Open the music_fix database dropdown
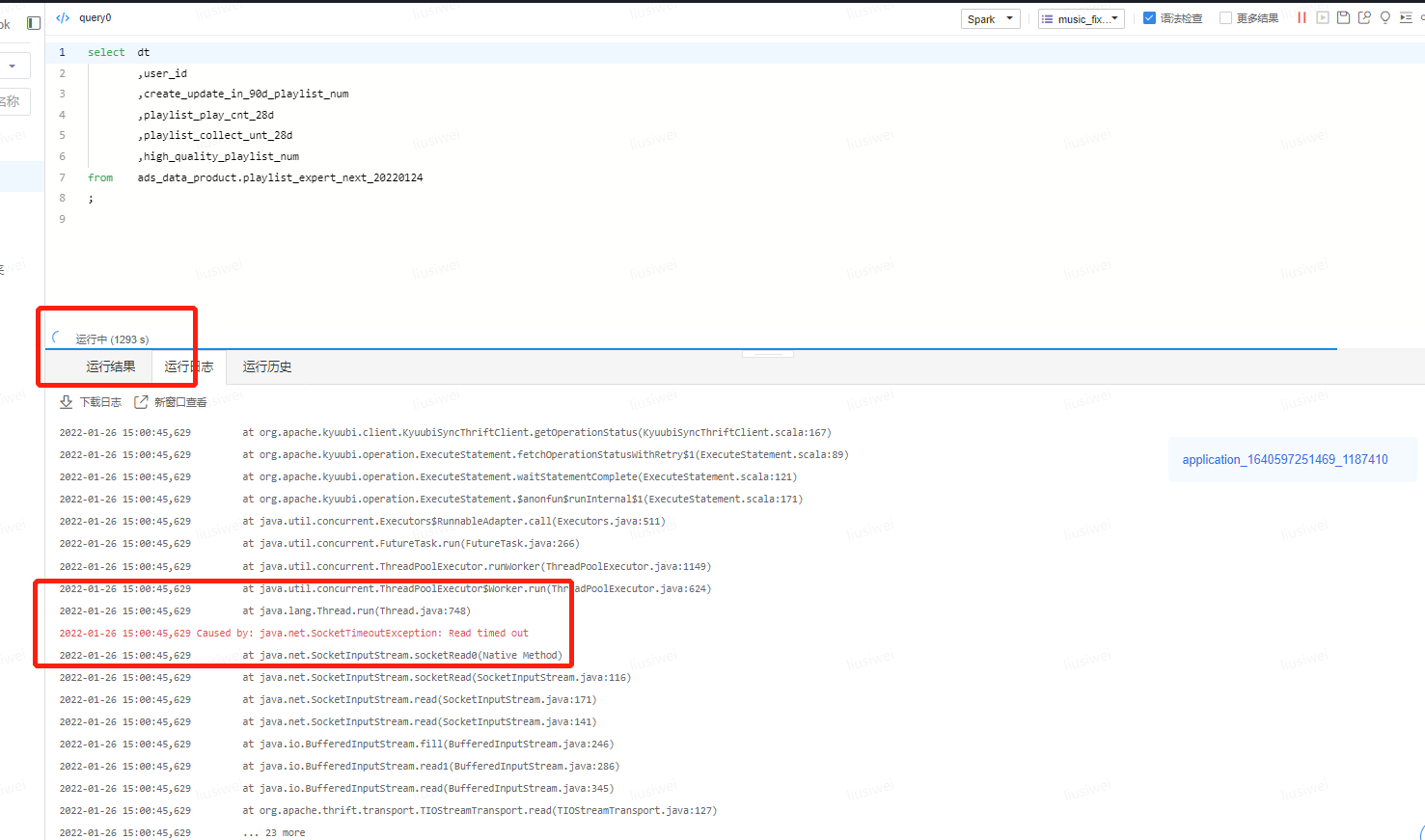 pos(1080,17)
